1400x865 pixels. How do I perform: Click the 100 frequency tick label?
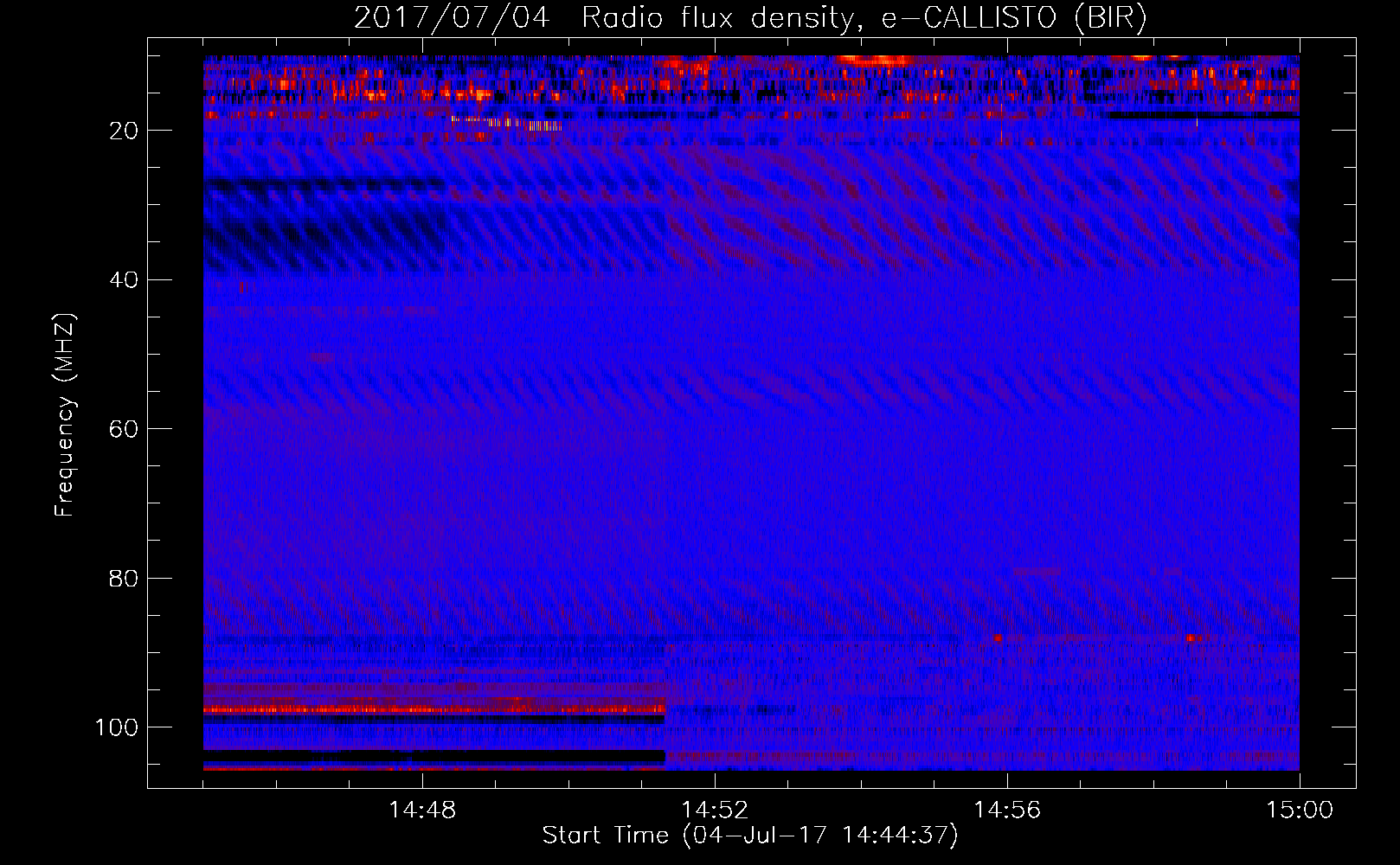tap(117, 727)
